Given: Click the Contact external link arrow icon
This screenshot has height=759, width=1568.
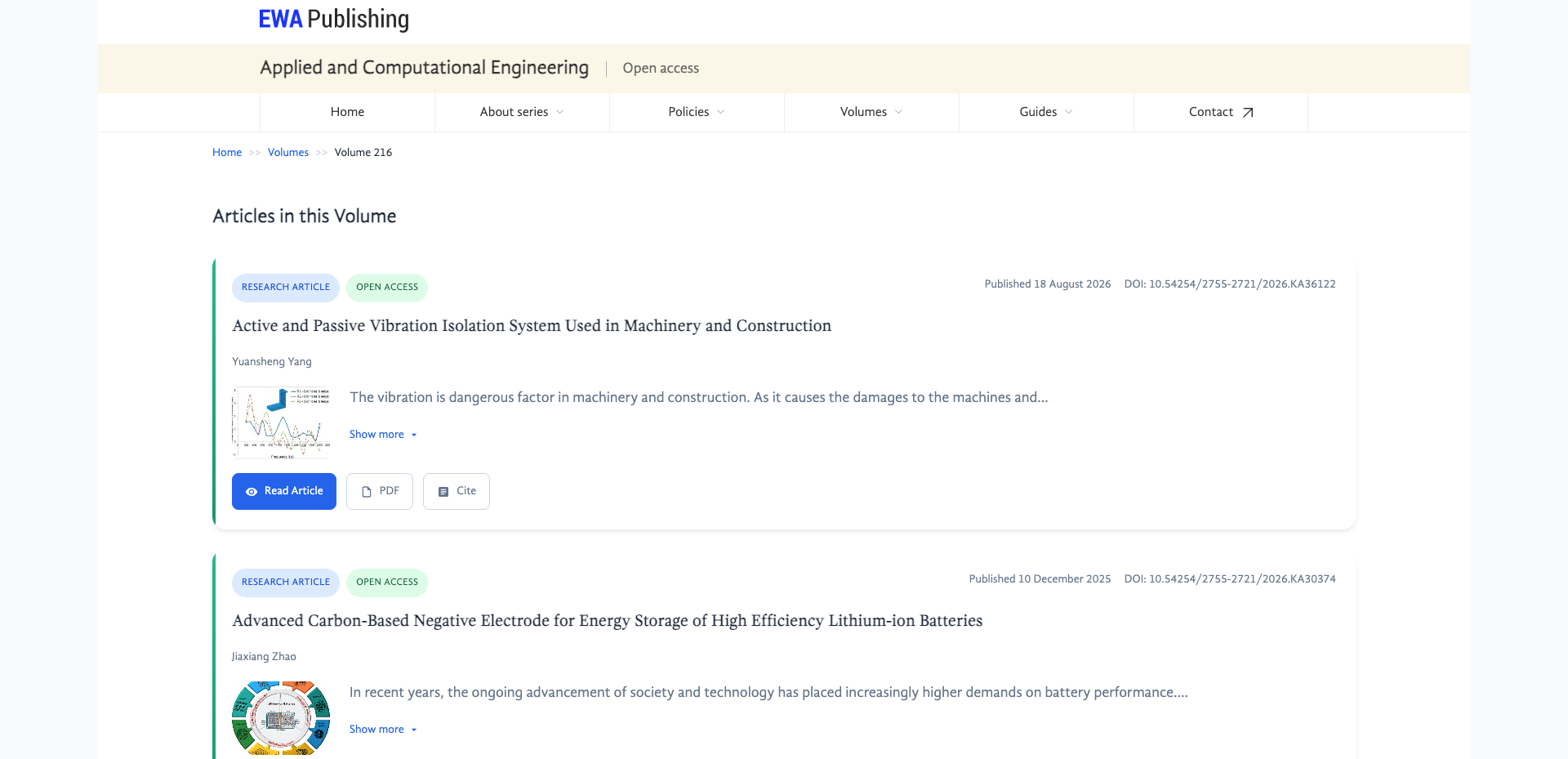Looking at the screenshot, I should pos(1247,113).
